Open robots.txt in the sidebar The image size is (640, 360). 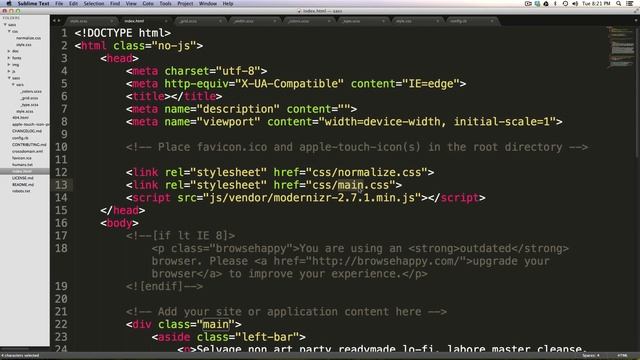pos(21,191)
